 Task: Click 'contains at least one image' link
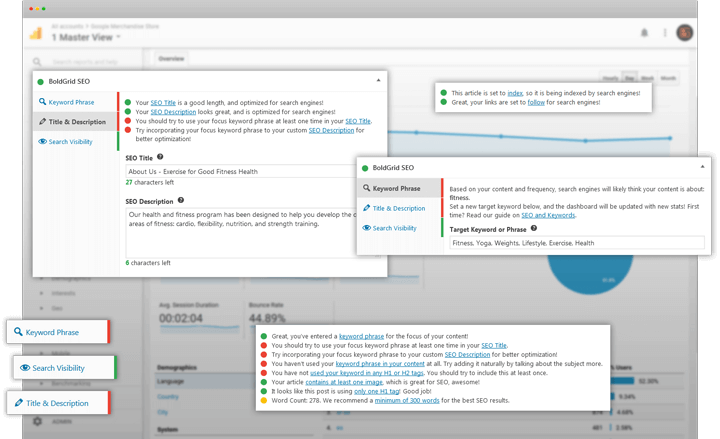coord(344,382)
